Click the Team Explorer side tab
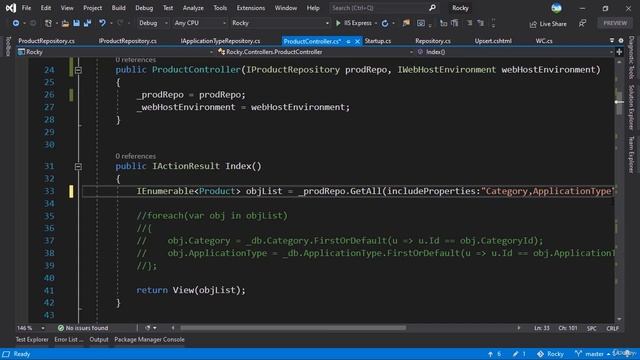The image size is (640, 360). coord(631,155)
